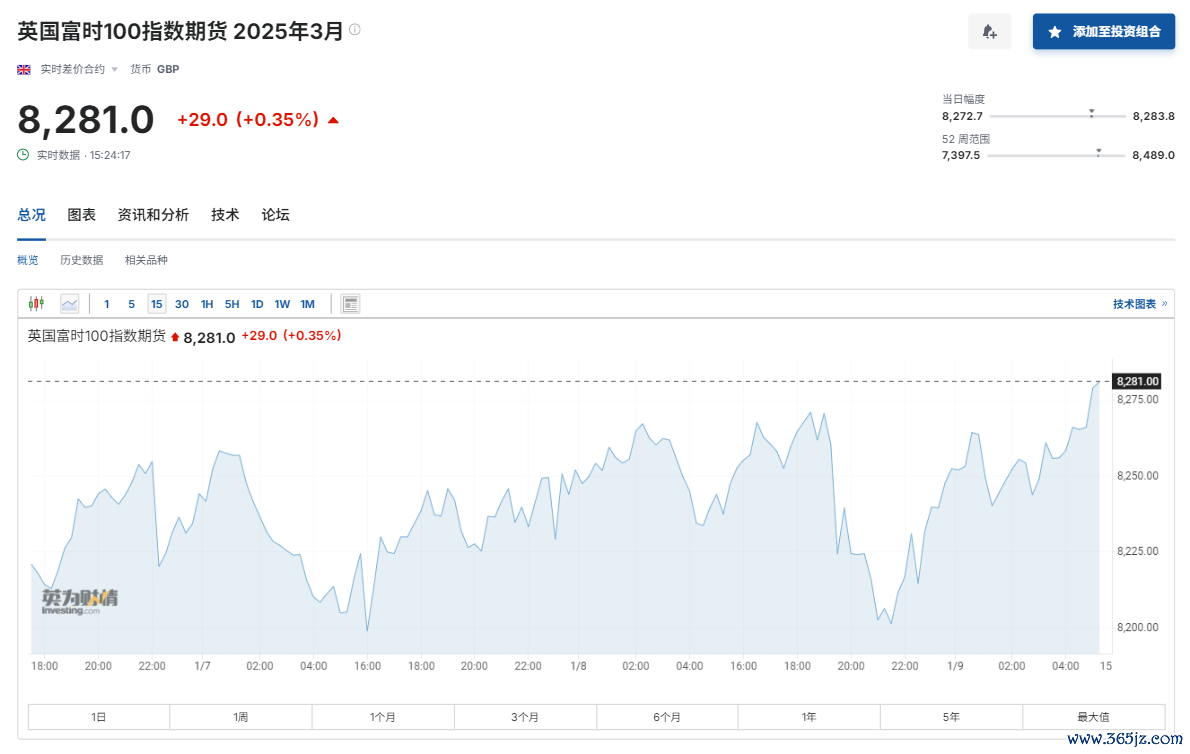Click the green clock real-time icon
1190x754 pixels.
pos(24,155)
